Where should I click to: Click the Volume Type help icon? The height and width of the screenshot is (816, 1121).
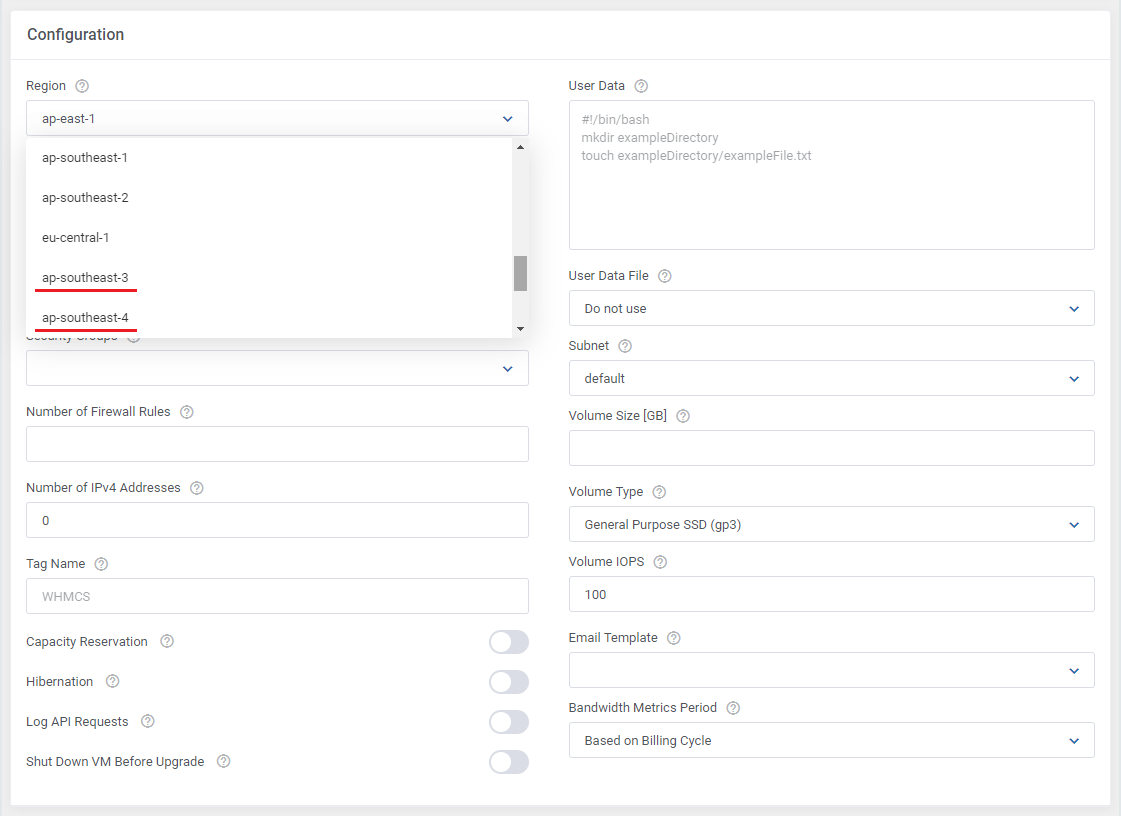click(x=659, y=492)
